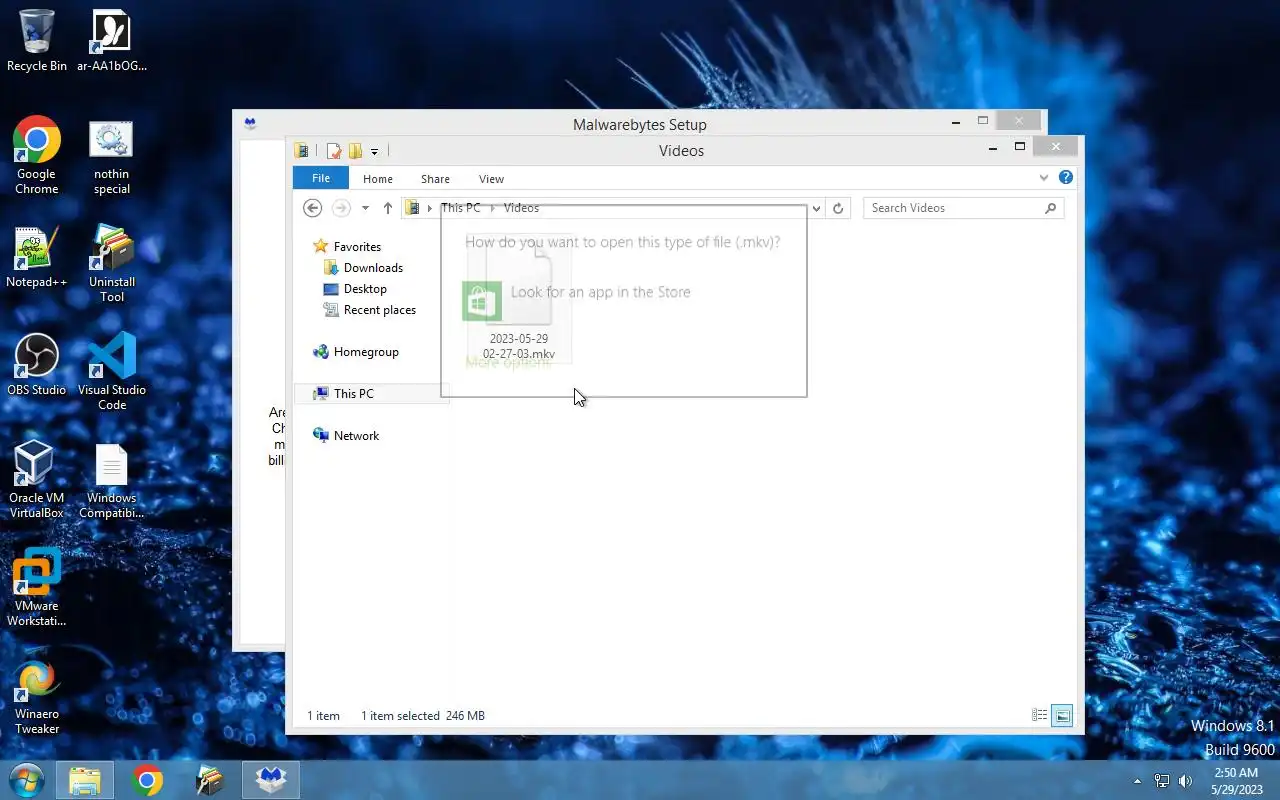Open the ar-AA1bOG desktop shortcut
This screenshot has width=1280, height=800.
pos(111,40)
